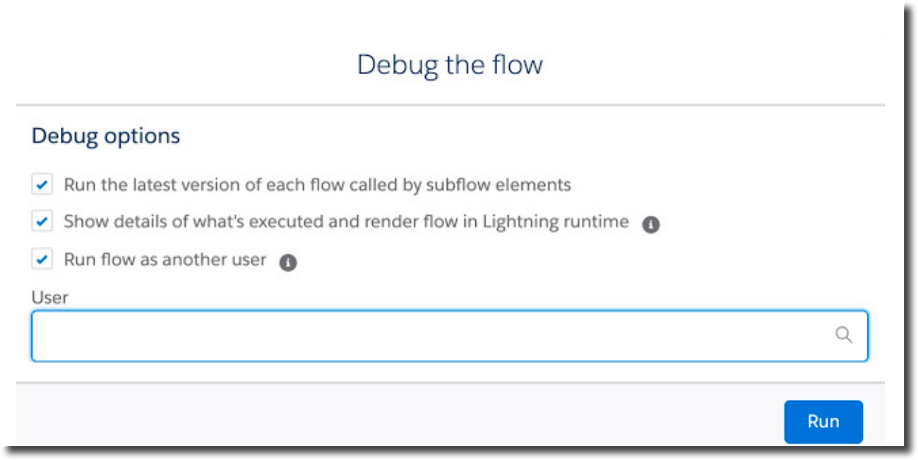Uncheck Run the latest version of each flow
This screenshot has width=918, height=460.
click(x=42, y=185)
